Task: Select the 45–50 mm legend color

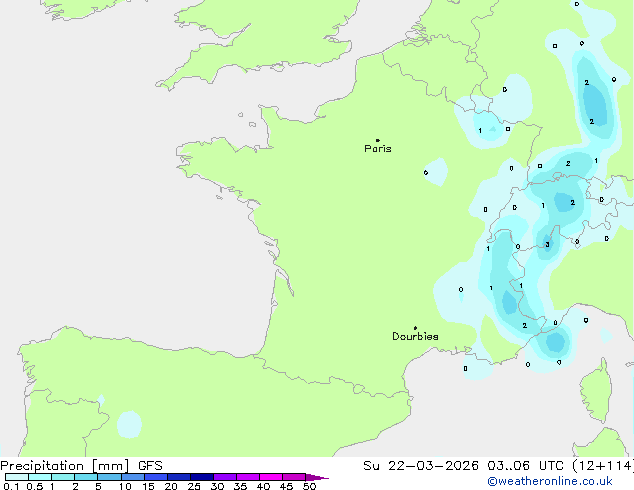Action: pos(294,477)
